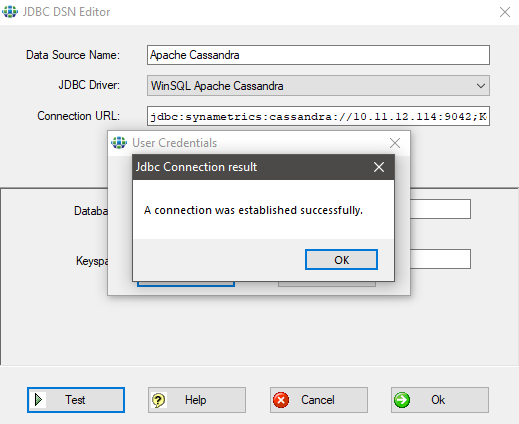The width and height of the screenshot is (519, 424).
Task: Click the Keyspace input field
Action: 440,259
